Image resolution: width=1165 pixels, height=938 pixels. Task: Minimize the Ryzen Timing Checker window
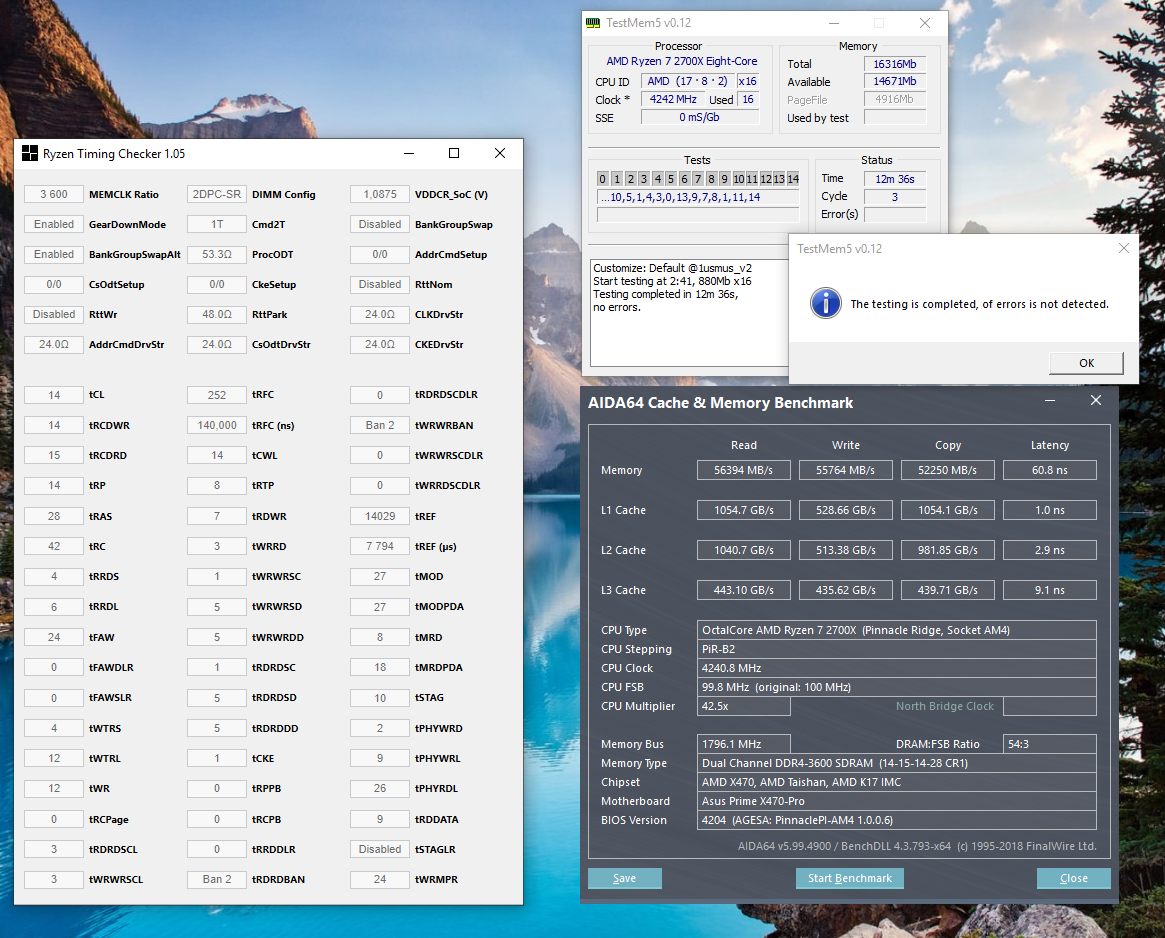click(x=409, y=153)
